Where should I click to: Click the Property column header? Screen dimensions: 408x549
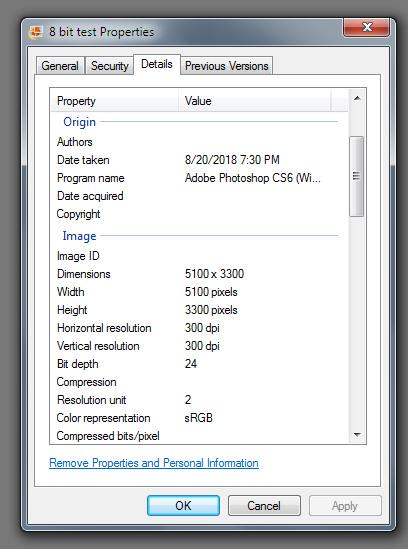[x=115, y=101]
